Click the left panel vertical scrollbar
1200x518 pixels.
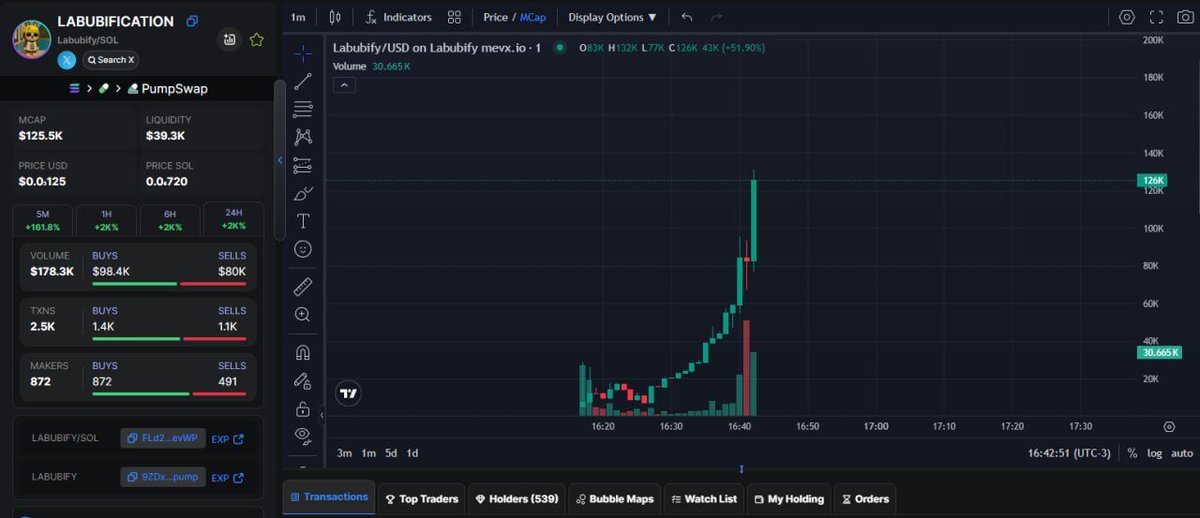pyautogui.click(x=279, y=158)
